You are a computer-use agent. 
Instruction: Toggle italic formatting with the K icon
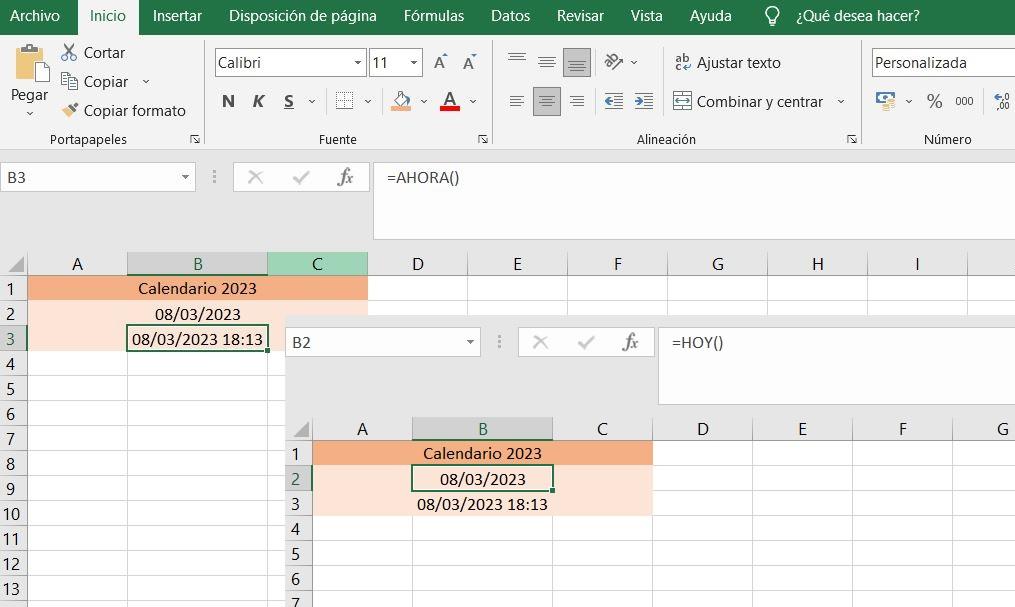(258, 101)
